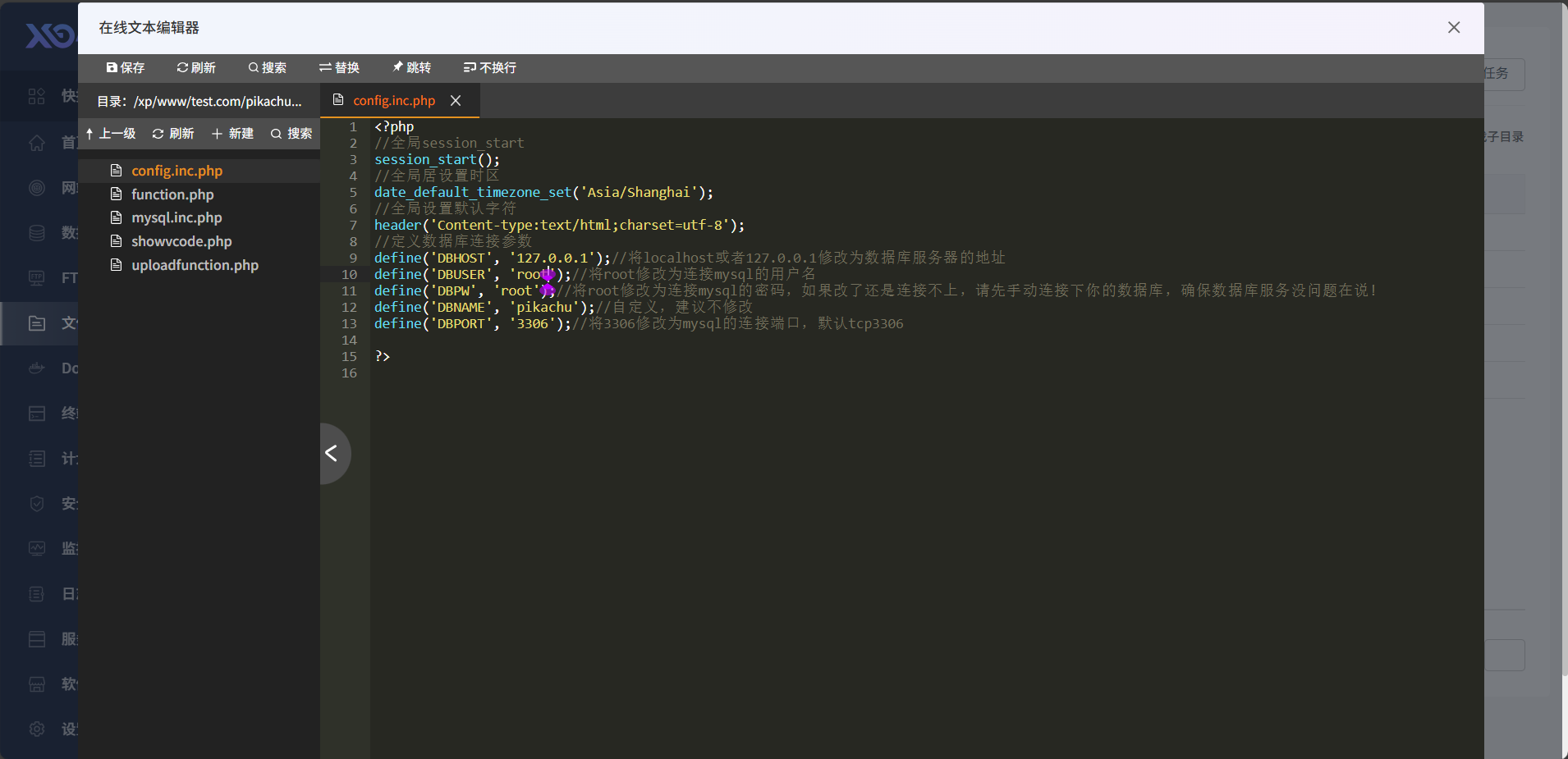Close the online text editor dialog
Screen dimensions: 1568x759
click(1454, 27)
